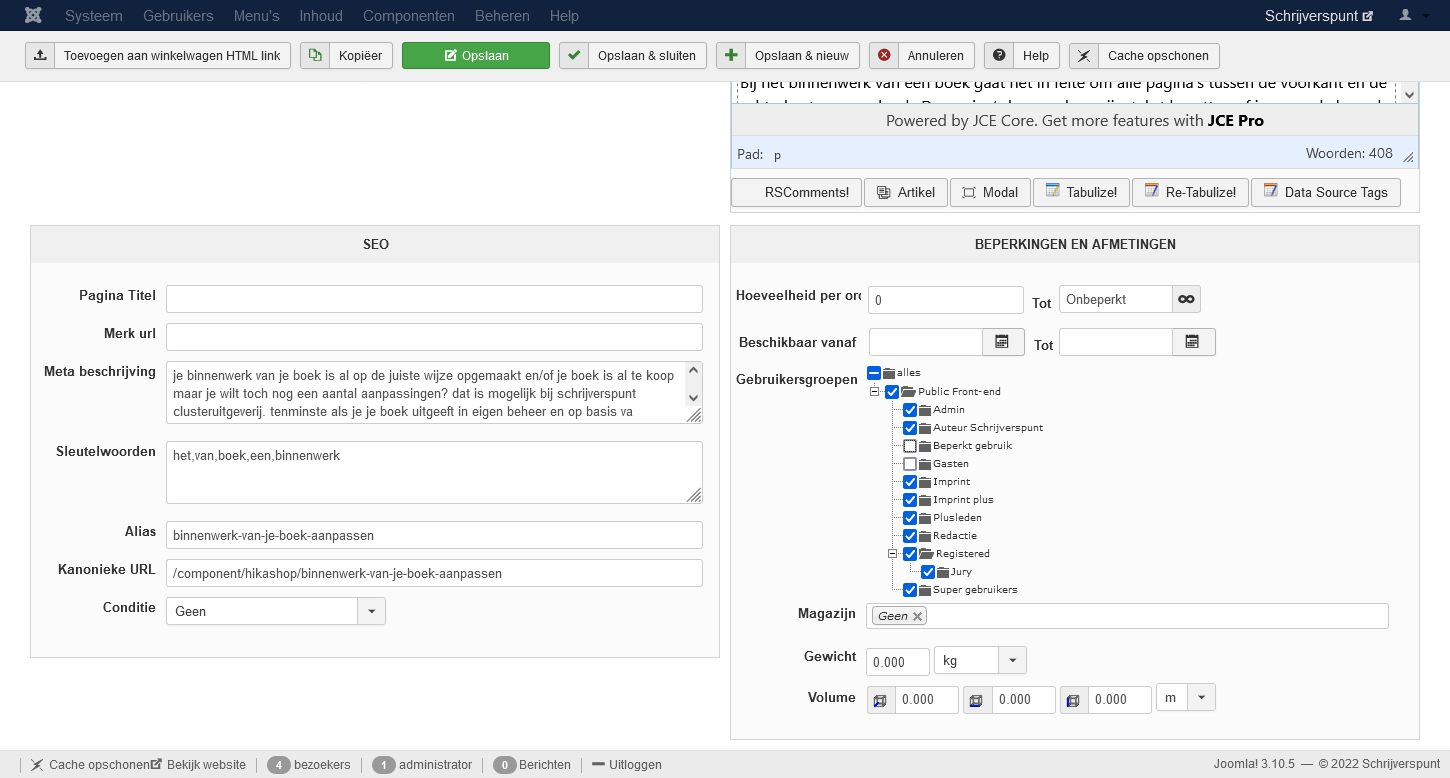Open the user account menu icon
Screen dimensions: 1450x778
1412,16
